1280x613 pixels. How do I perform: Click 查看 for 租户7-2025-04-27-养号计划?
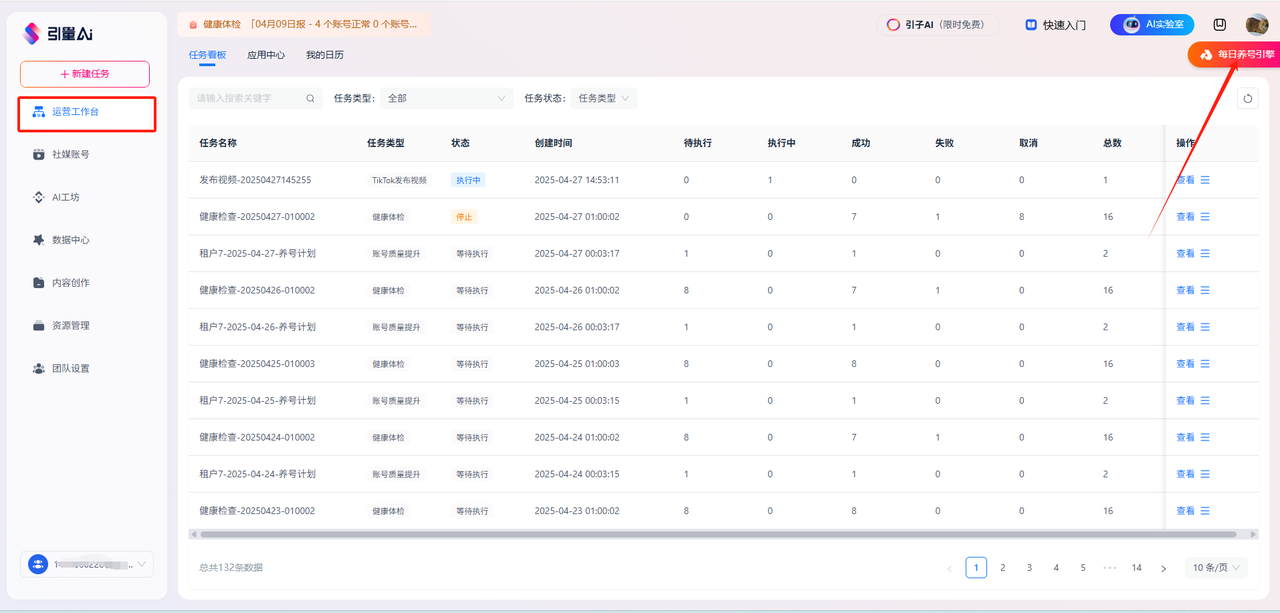point(1185,253)
